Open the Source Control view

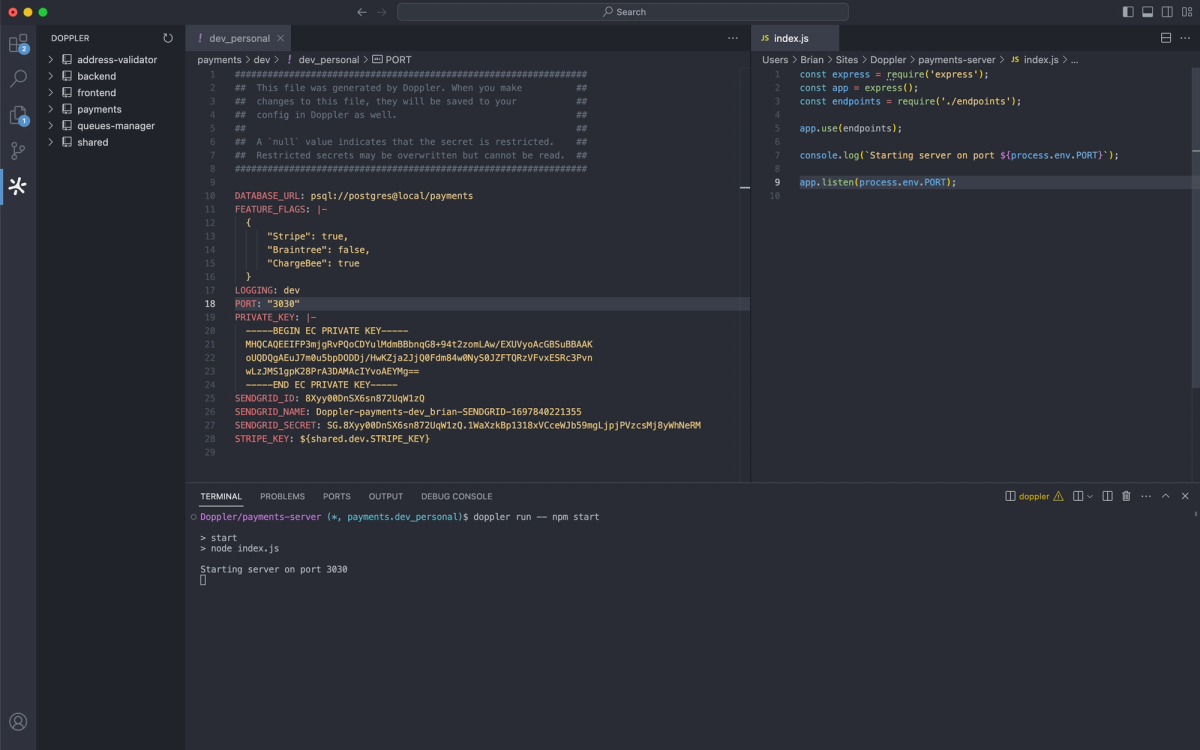(18, 151)
